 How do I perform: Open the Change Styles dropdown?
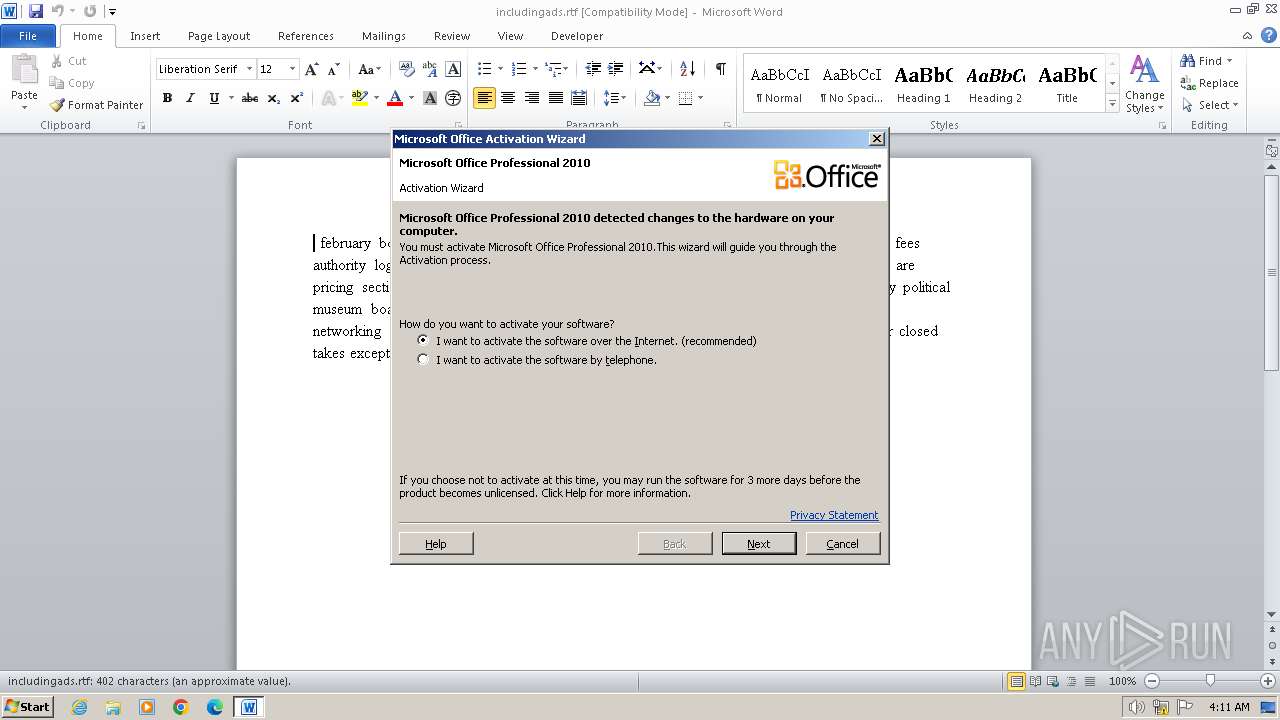[1144, 85]
